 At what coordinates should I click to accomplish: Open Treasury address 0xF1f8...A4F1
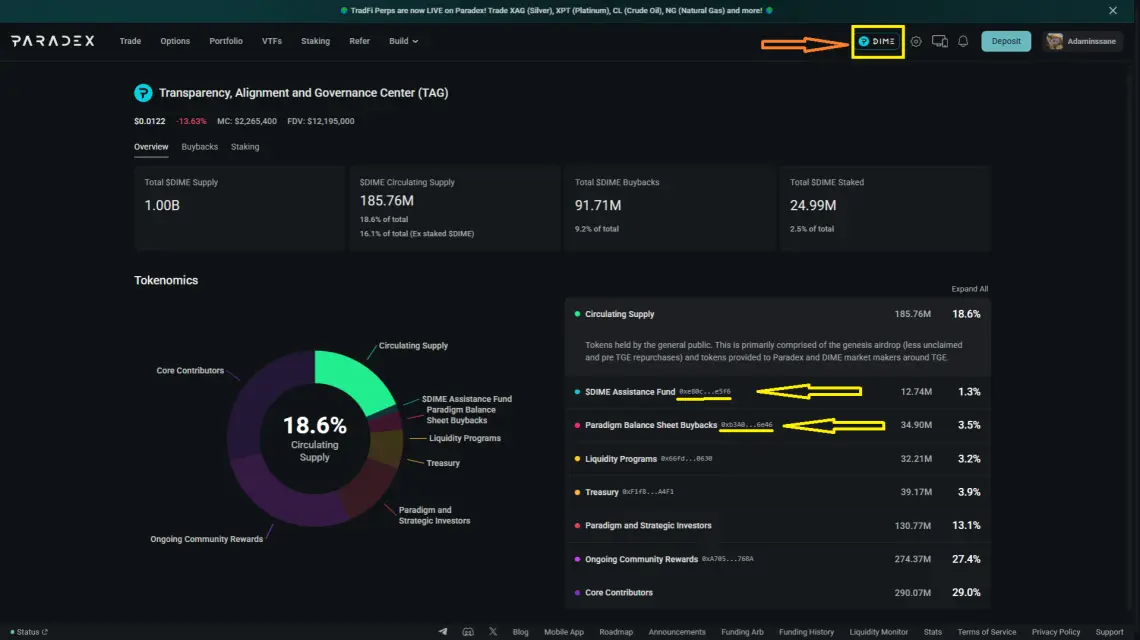[648, 492]
